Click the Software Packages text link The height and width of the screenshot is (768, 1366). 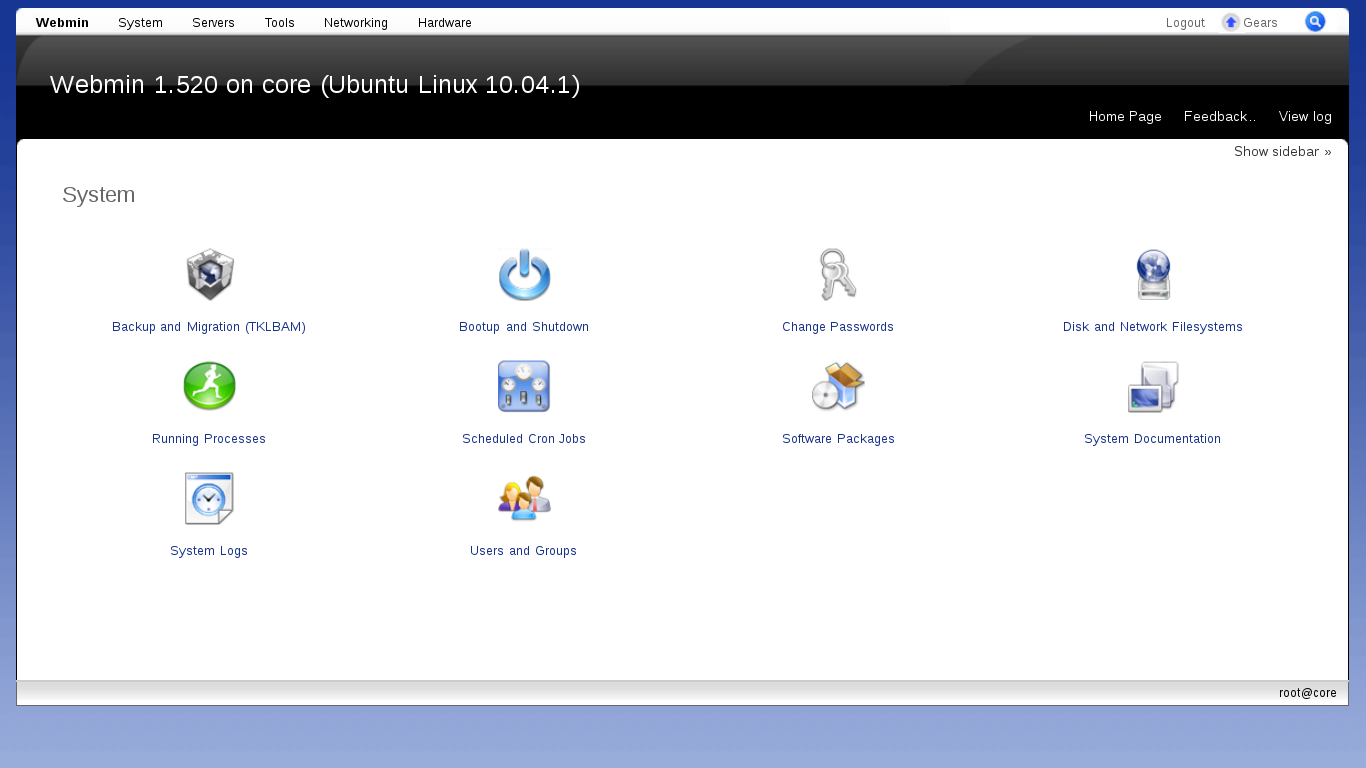coord(838,439)
